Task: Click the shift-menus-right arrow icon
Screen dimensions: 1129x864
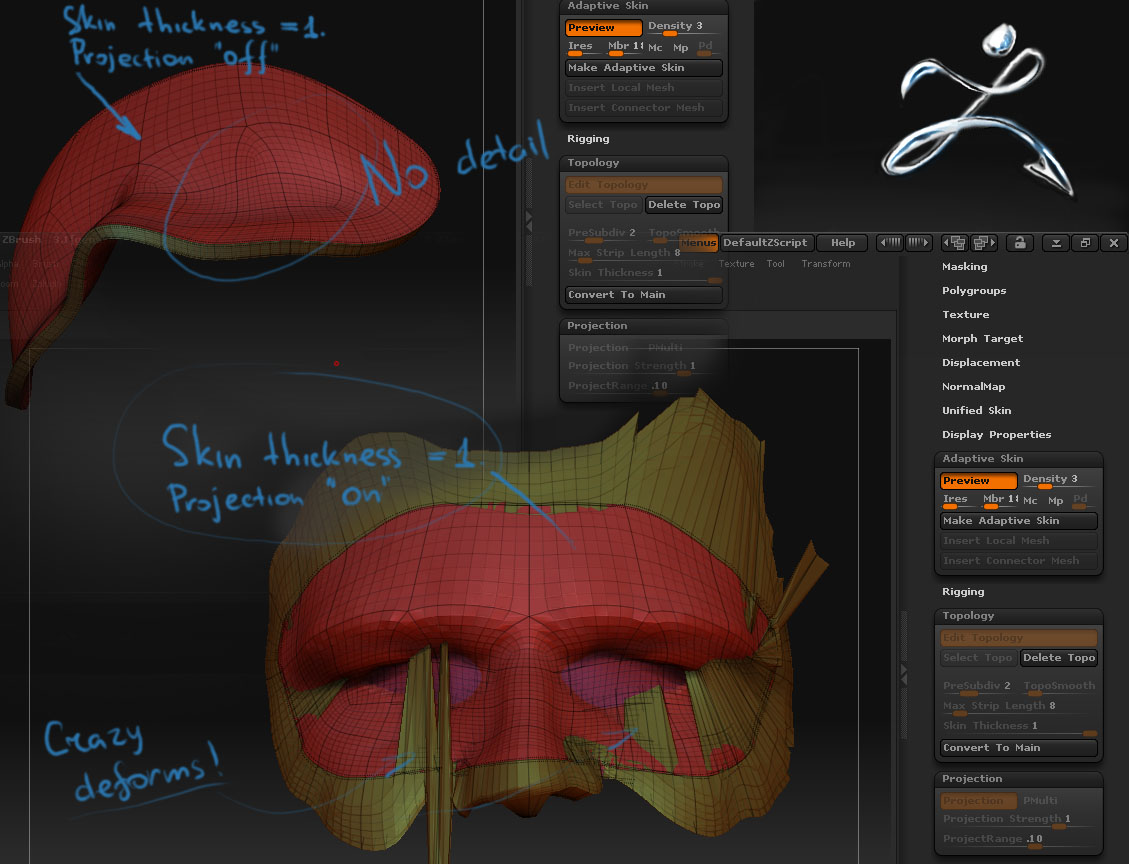Action: pyautogui.click(x=919, y=243)
